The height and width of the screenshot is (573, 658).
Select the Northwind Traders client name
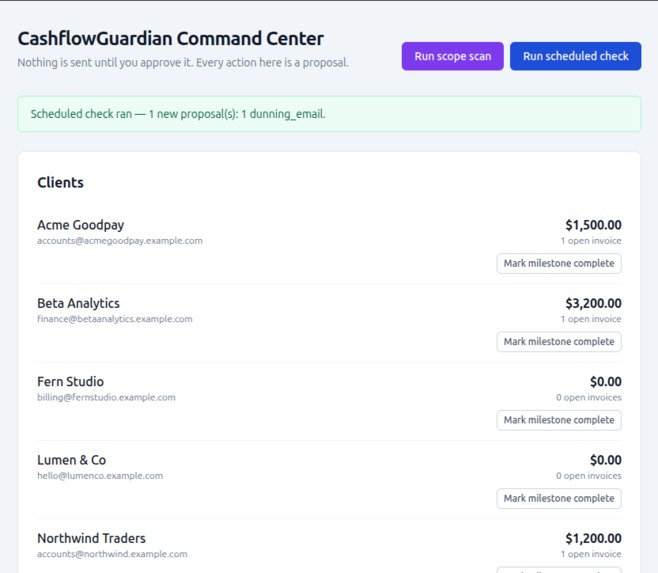point(91,538)
